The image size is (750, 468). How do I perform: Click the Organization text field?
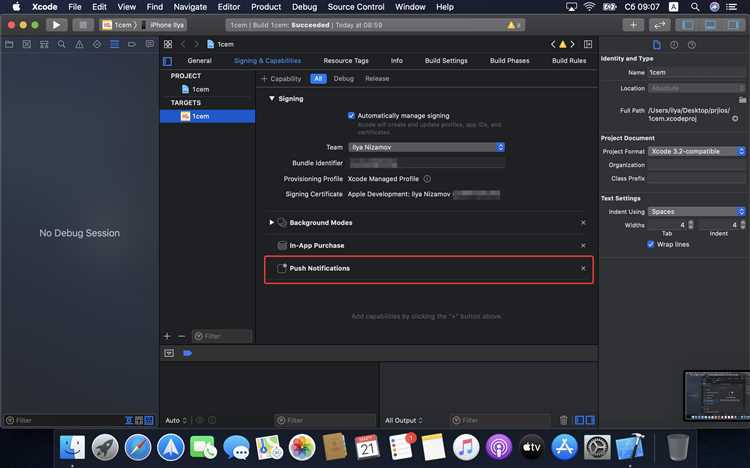point(697,165)
